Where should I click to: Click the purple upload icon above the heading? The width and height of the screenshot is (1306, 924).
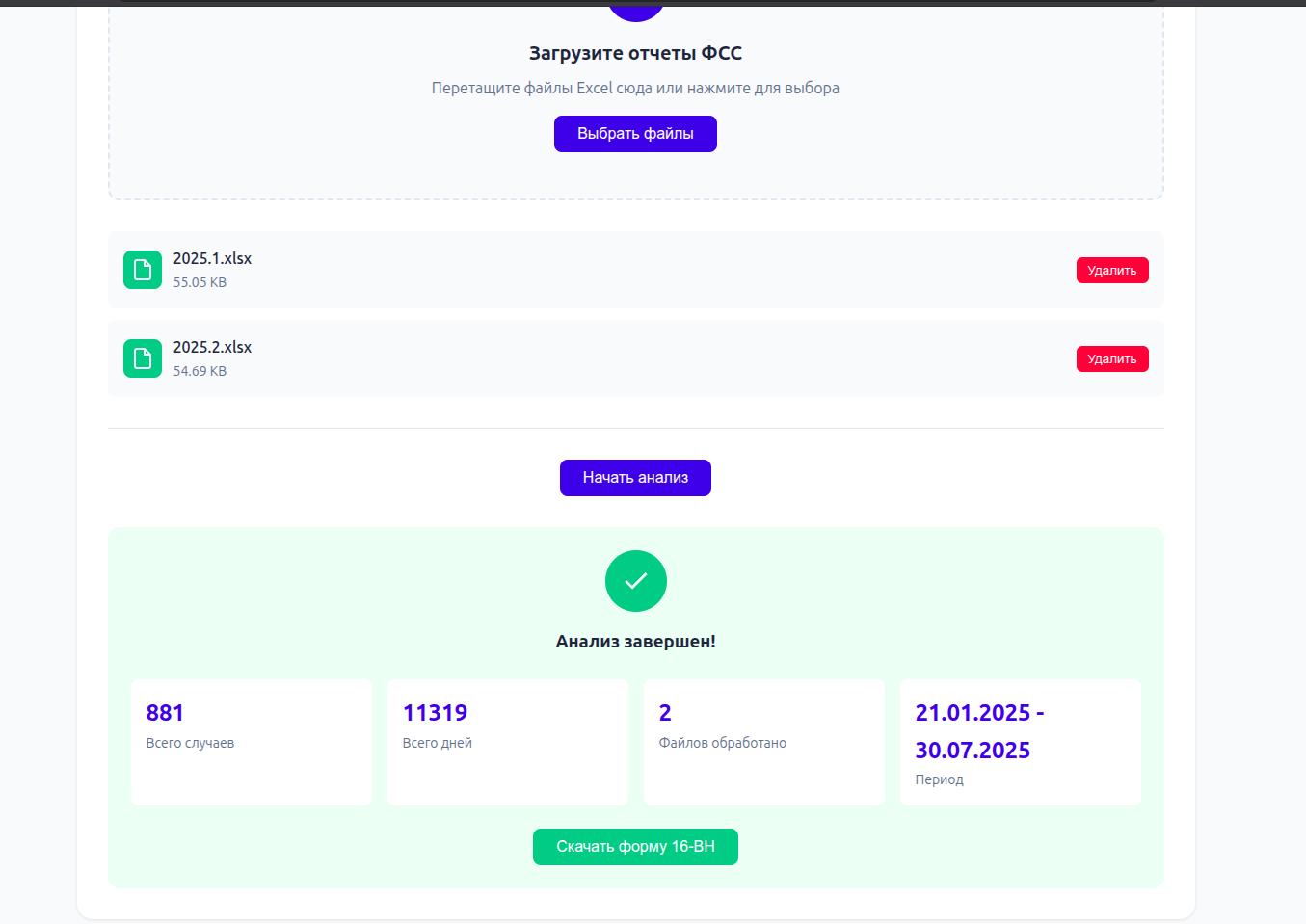coord(635,10)
